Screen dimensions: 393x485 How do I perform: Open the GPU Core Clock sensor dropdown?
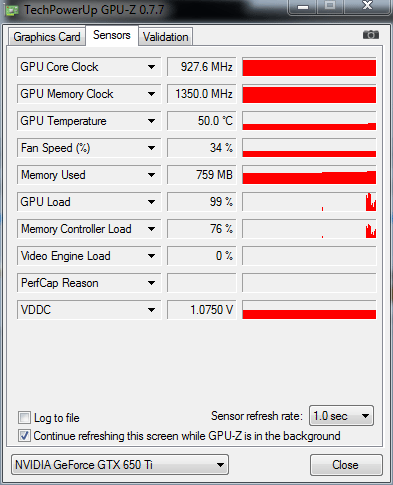[x=151, y=67]
